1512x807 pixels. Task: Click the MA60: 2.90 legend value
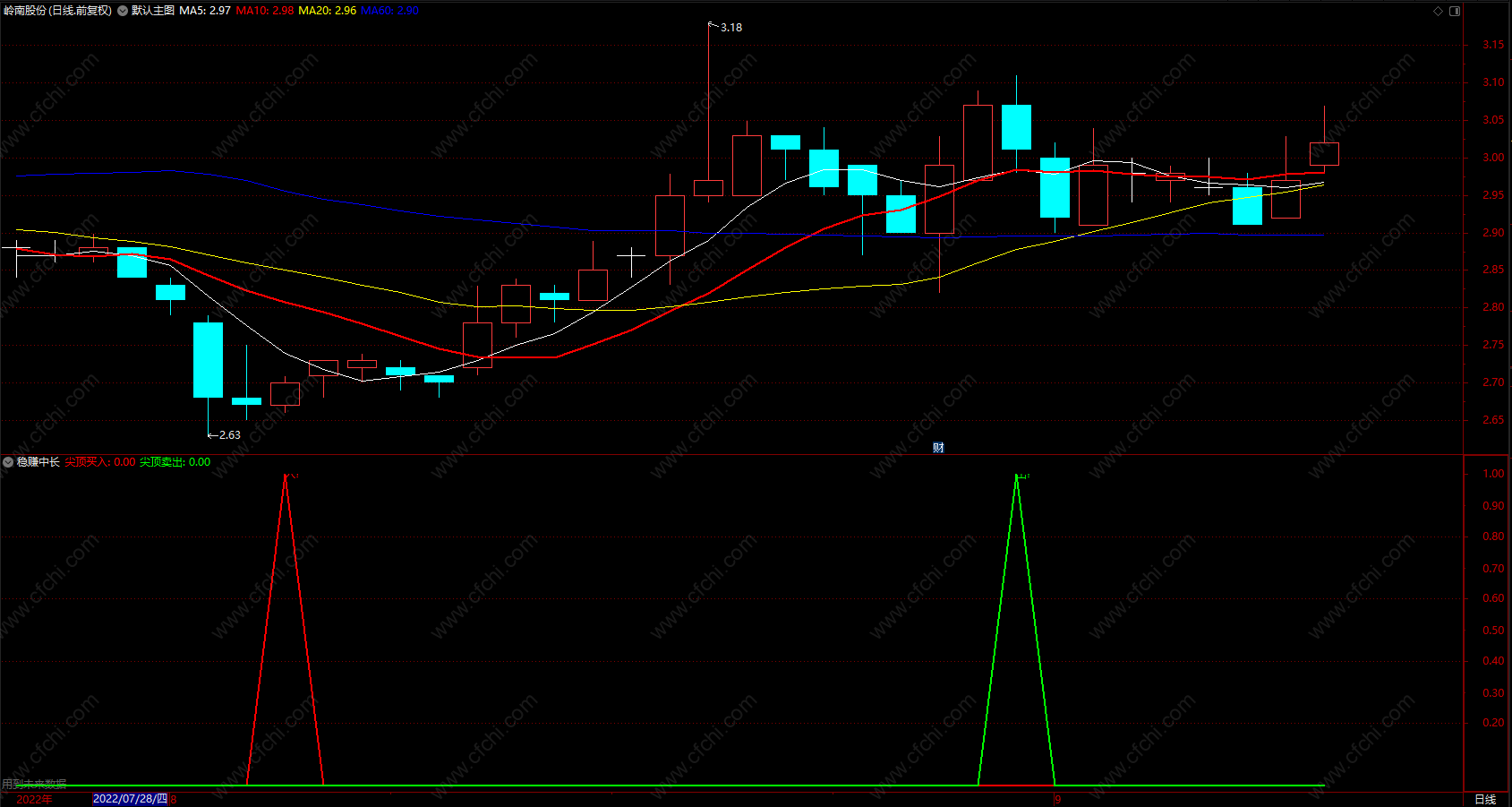[x=390, y=11]
